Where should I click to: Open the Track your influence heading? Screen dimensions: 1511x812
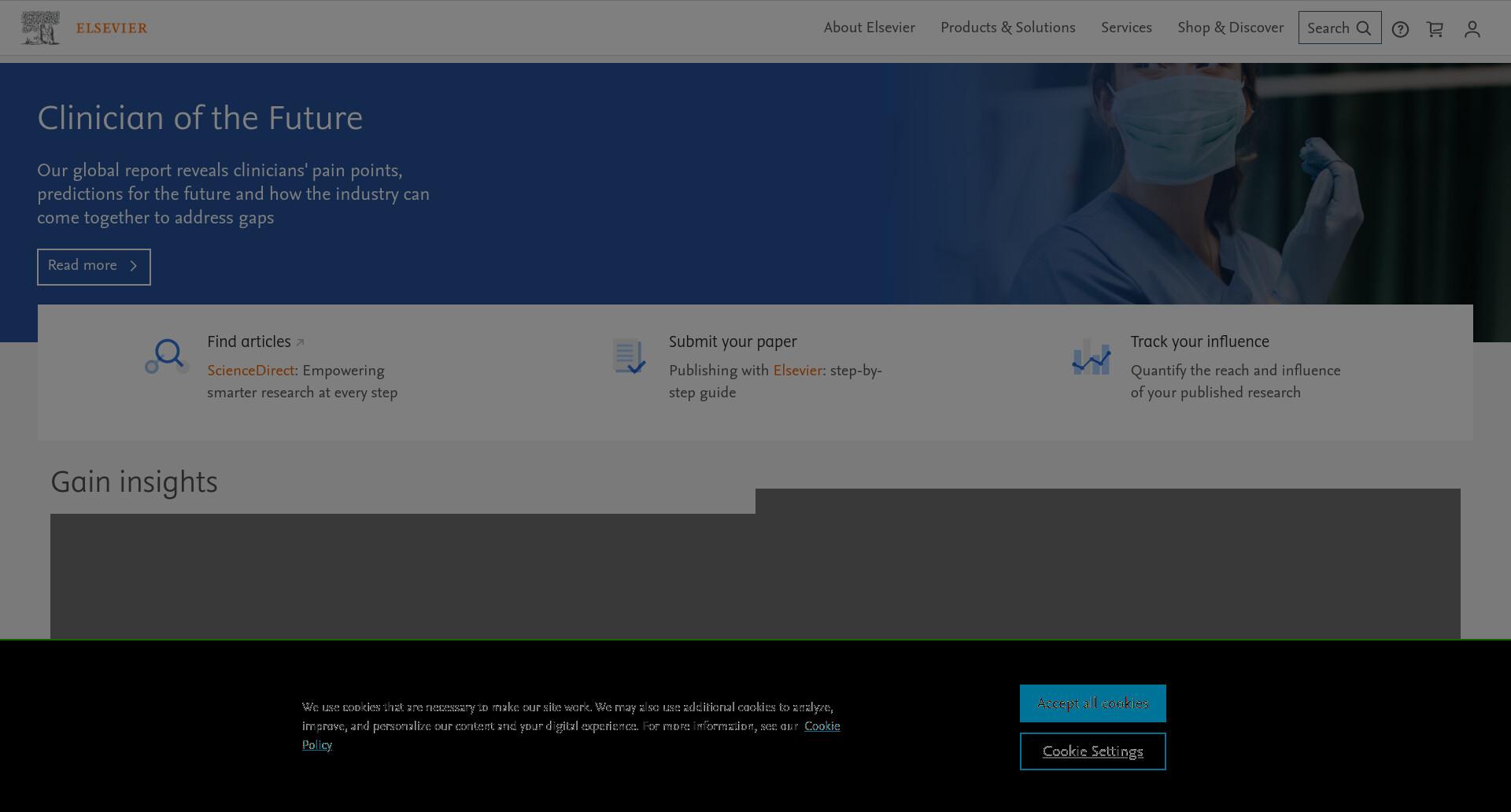(x=1199, y=342)
